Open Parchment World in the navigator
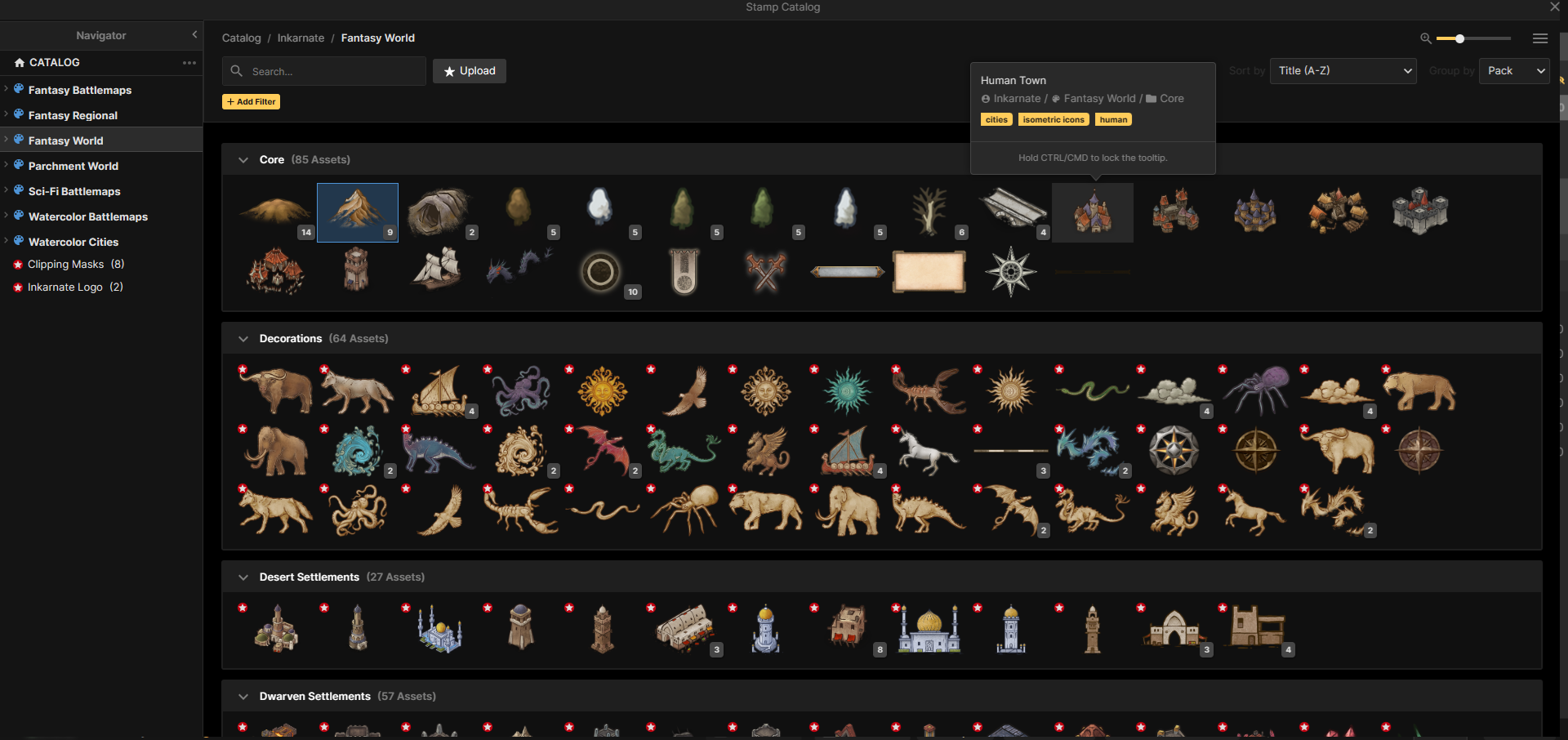Screen dimensions: 1568x740 [73, 166]
